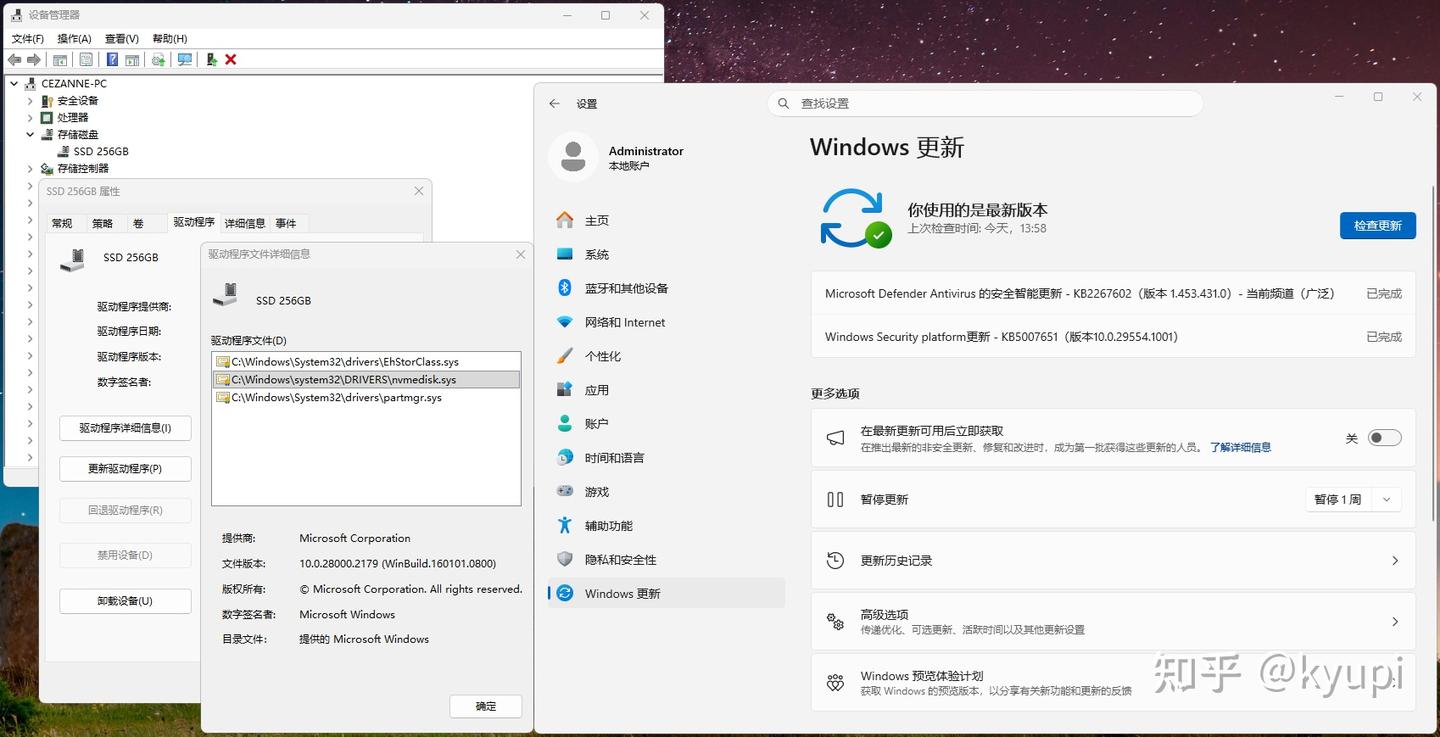
Task: Open the Properties sheet toolbar icon
Action: point(86,60)
